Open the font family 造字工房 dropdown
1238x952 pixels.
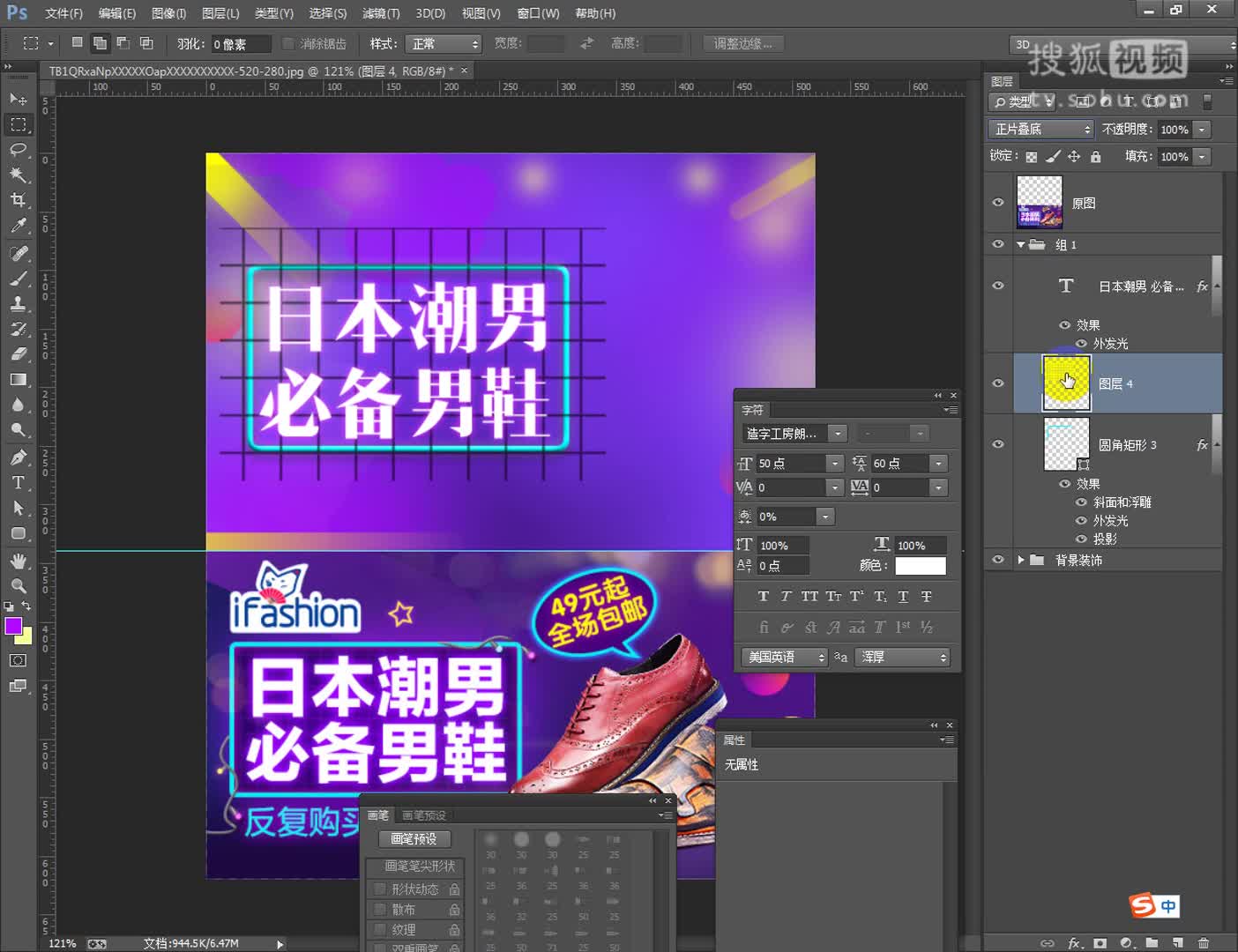pyautogui.click(x=839, y=434)
